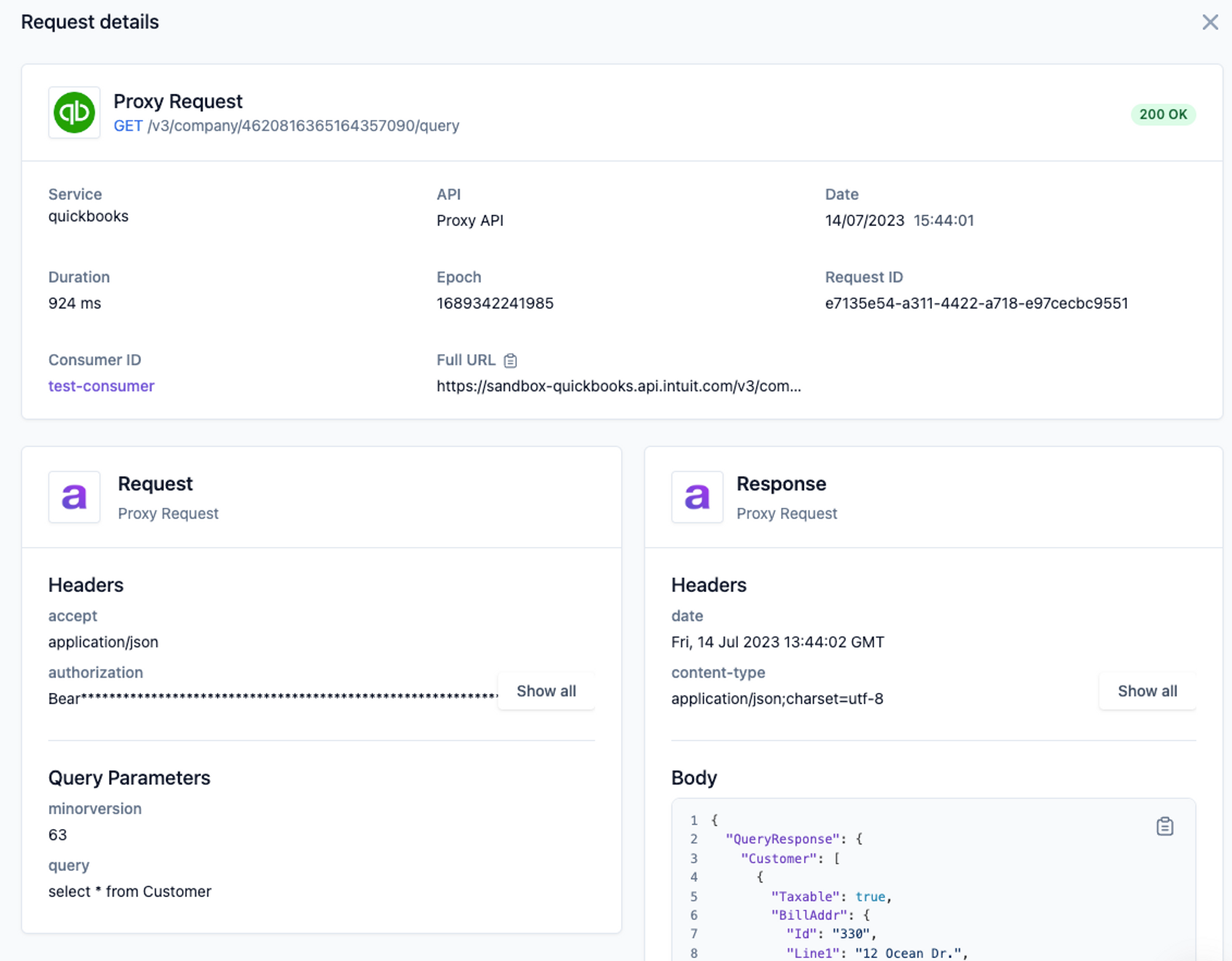Click the "QueryResponse" key in Body
The width and height of the screenshot is (1232, 961).
pos(782,839)
